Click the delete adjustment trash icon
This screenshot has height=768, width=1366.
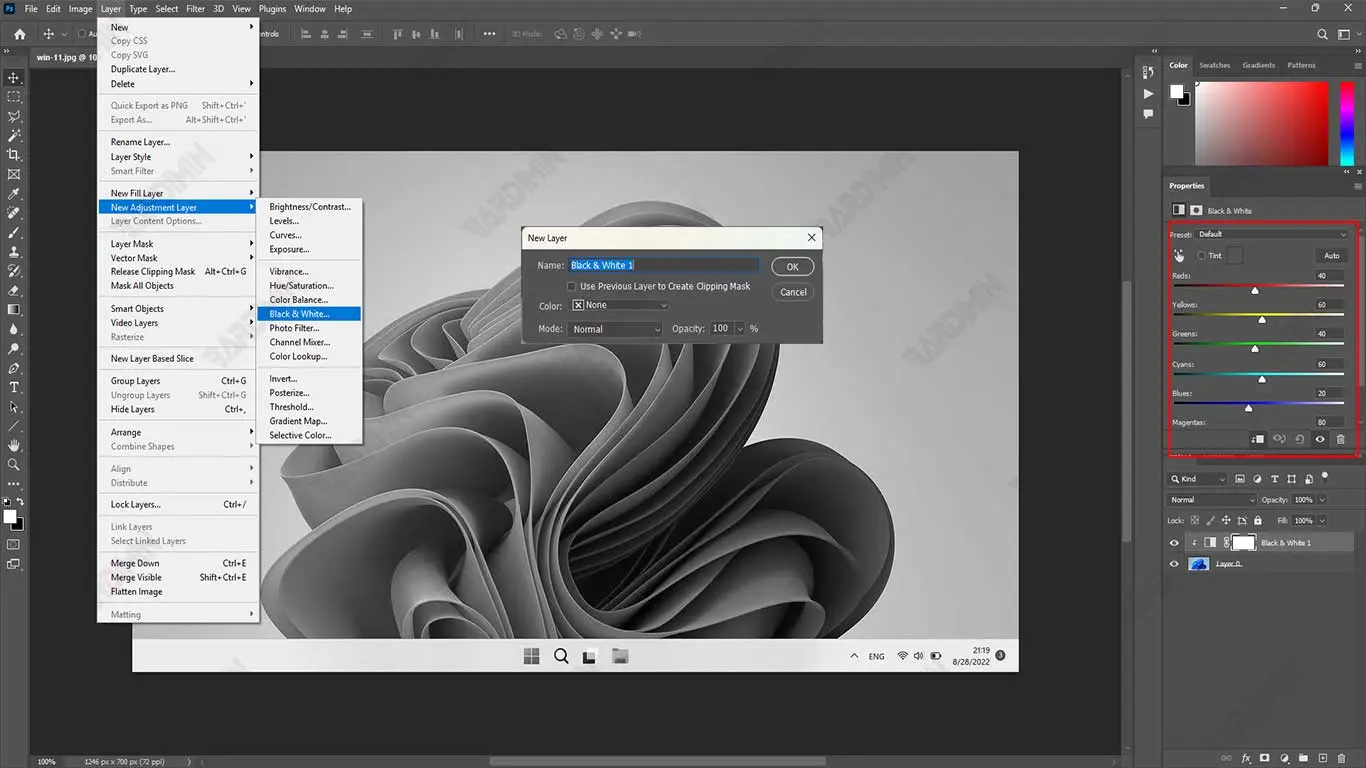[x=1341, y=439]
